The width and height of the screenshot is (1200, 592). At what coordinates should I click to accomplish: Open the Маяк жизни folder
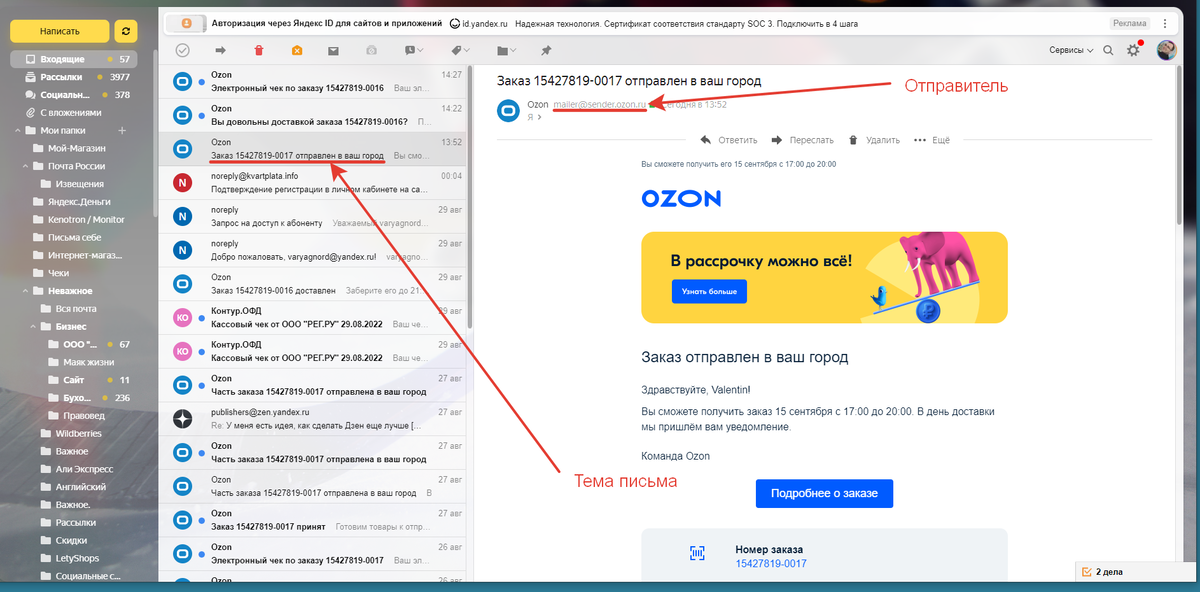pyautogui.click(x=80, y=362)
